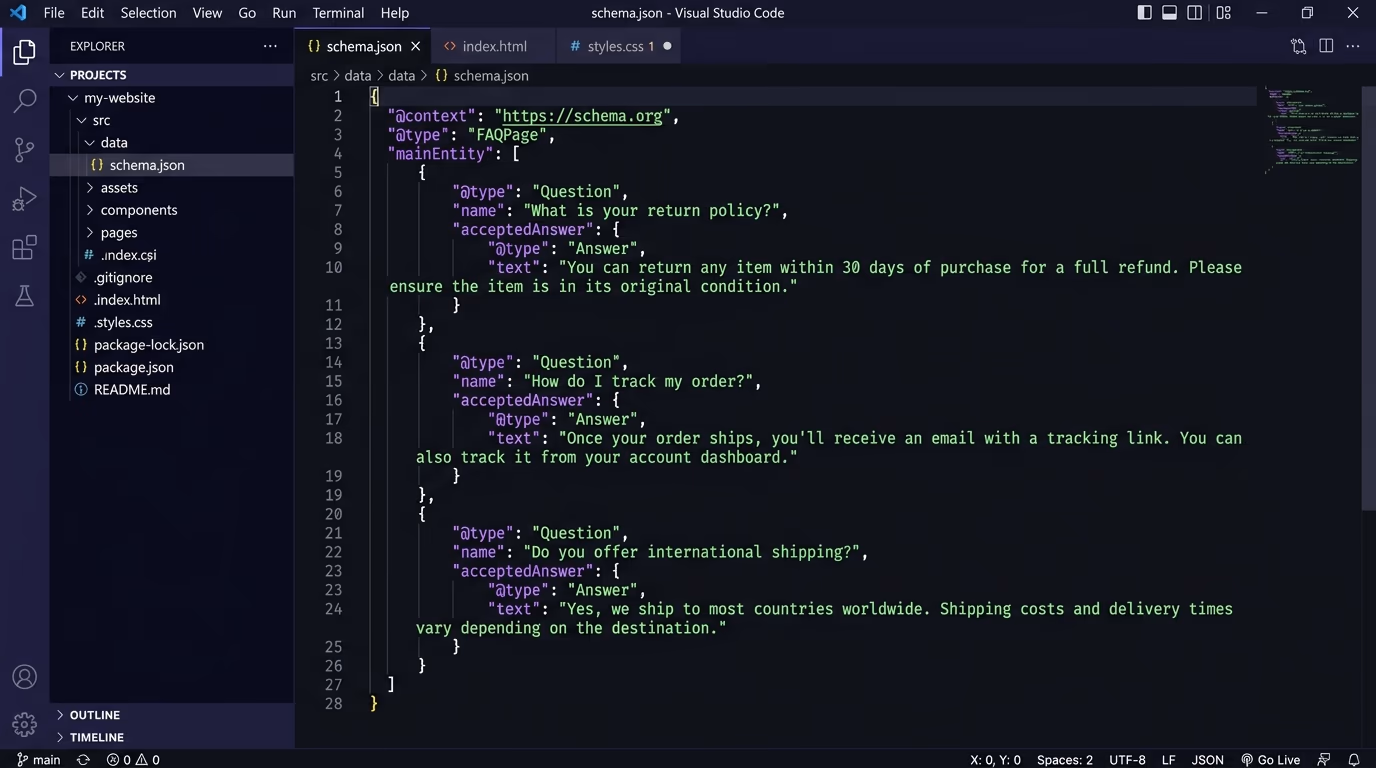Open the Testing flask view

coord(24,296)
